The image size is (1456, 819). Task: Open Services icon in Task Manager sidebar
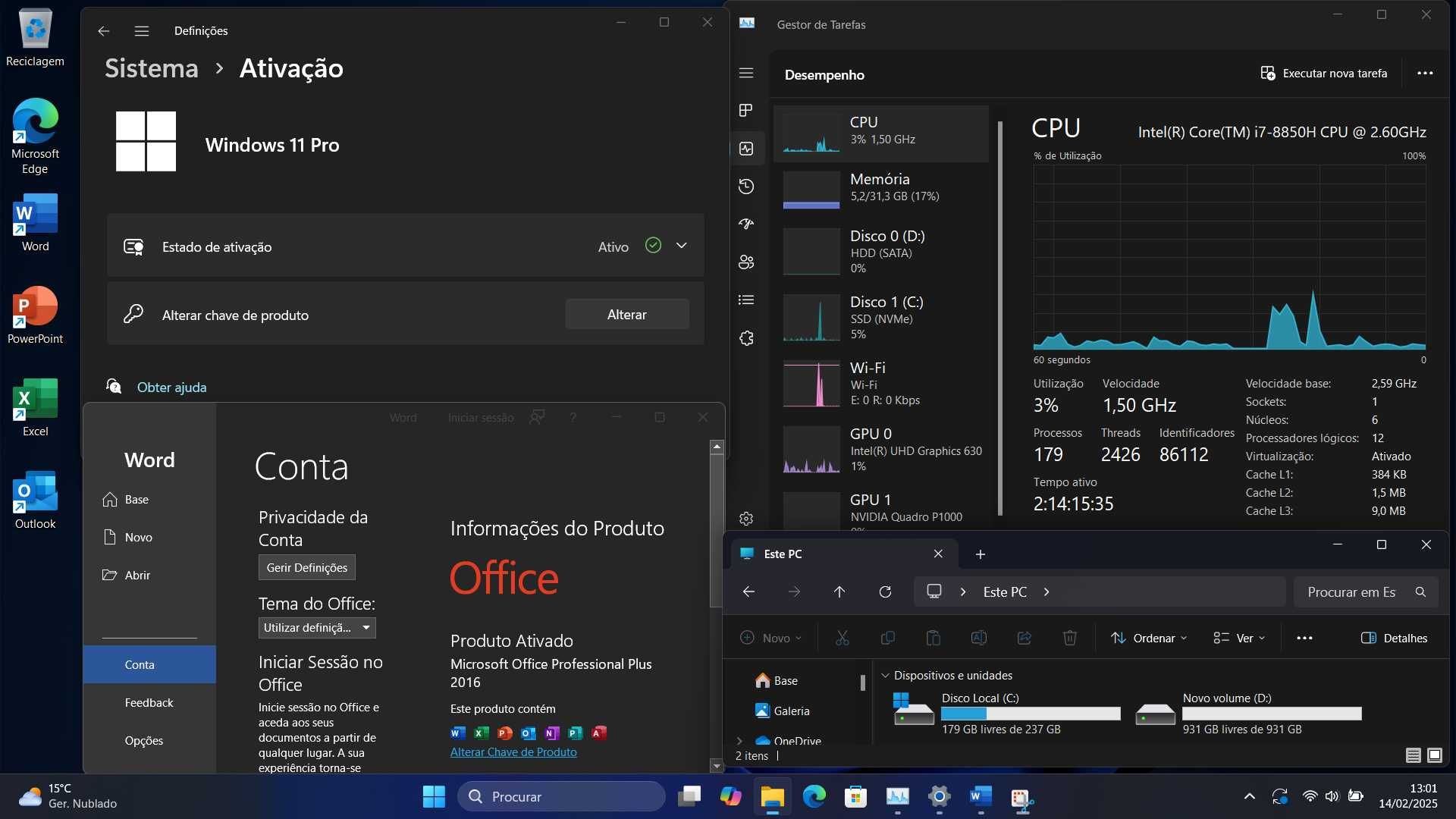746,338
